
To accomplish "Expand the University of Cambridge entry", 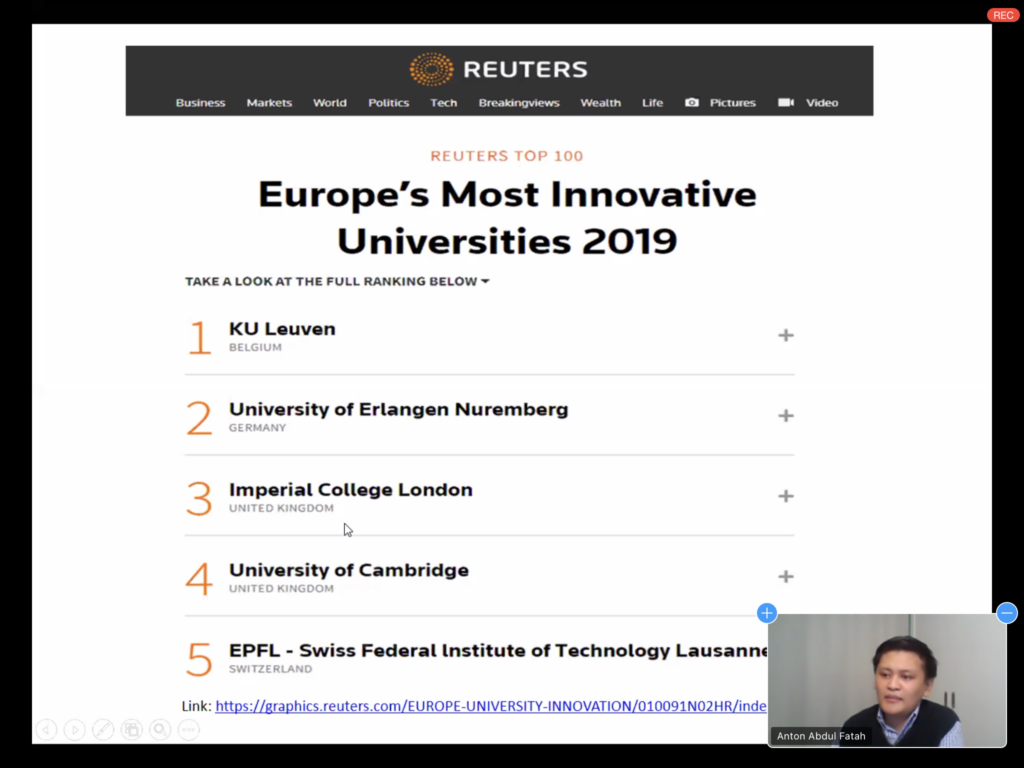I will coord(786,577).
